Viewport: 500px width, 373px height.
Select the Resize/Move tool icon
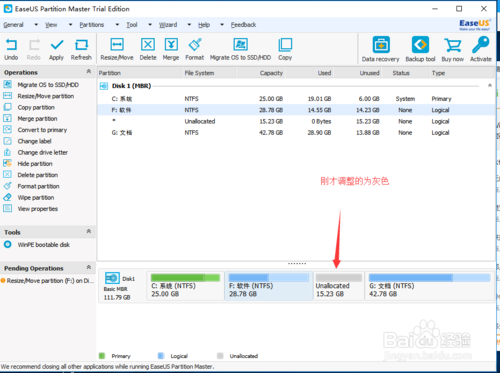(117, 44)
